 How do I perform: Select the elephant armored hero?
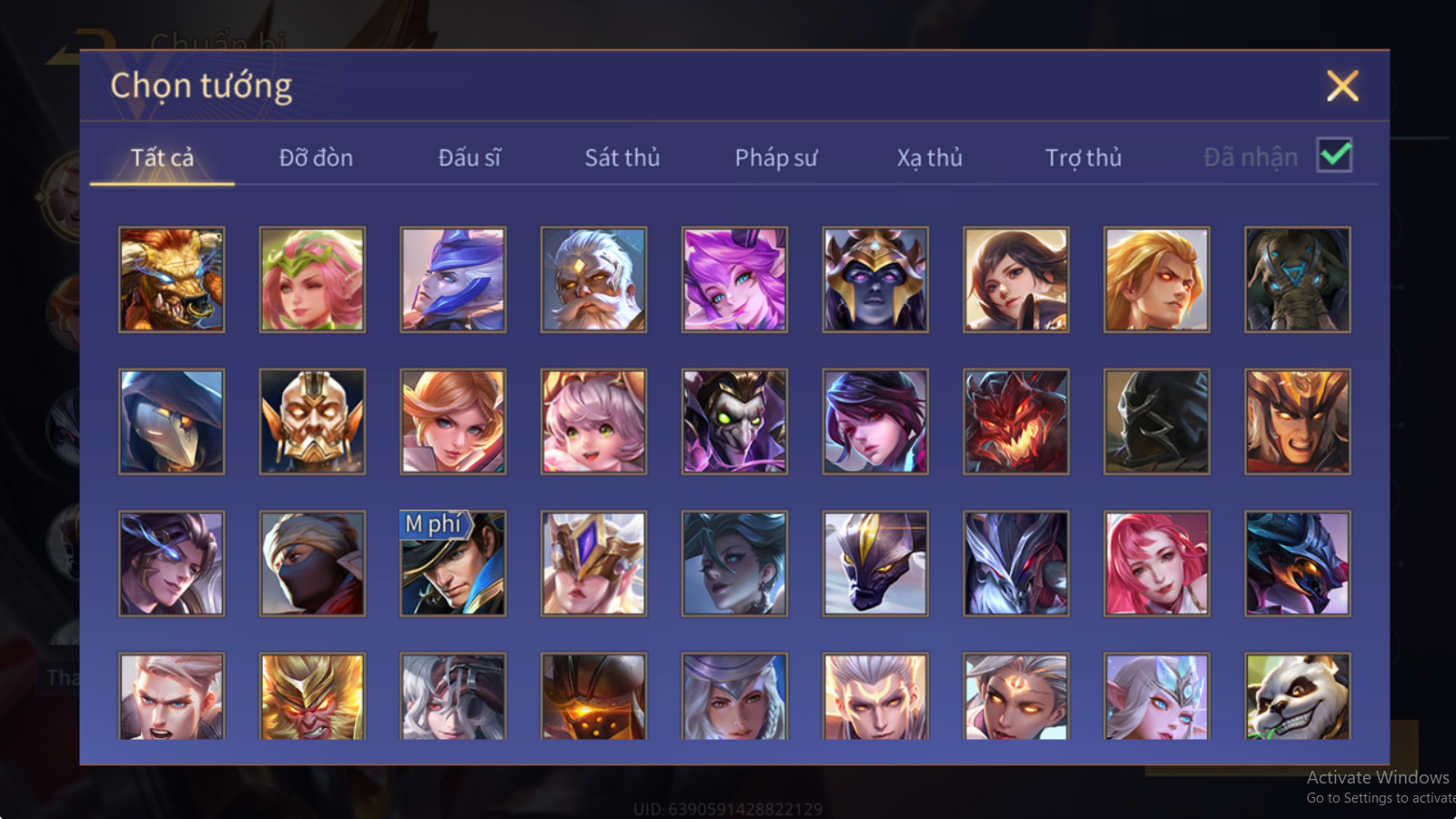(x=1298, y=279)
